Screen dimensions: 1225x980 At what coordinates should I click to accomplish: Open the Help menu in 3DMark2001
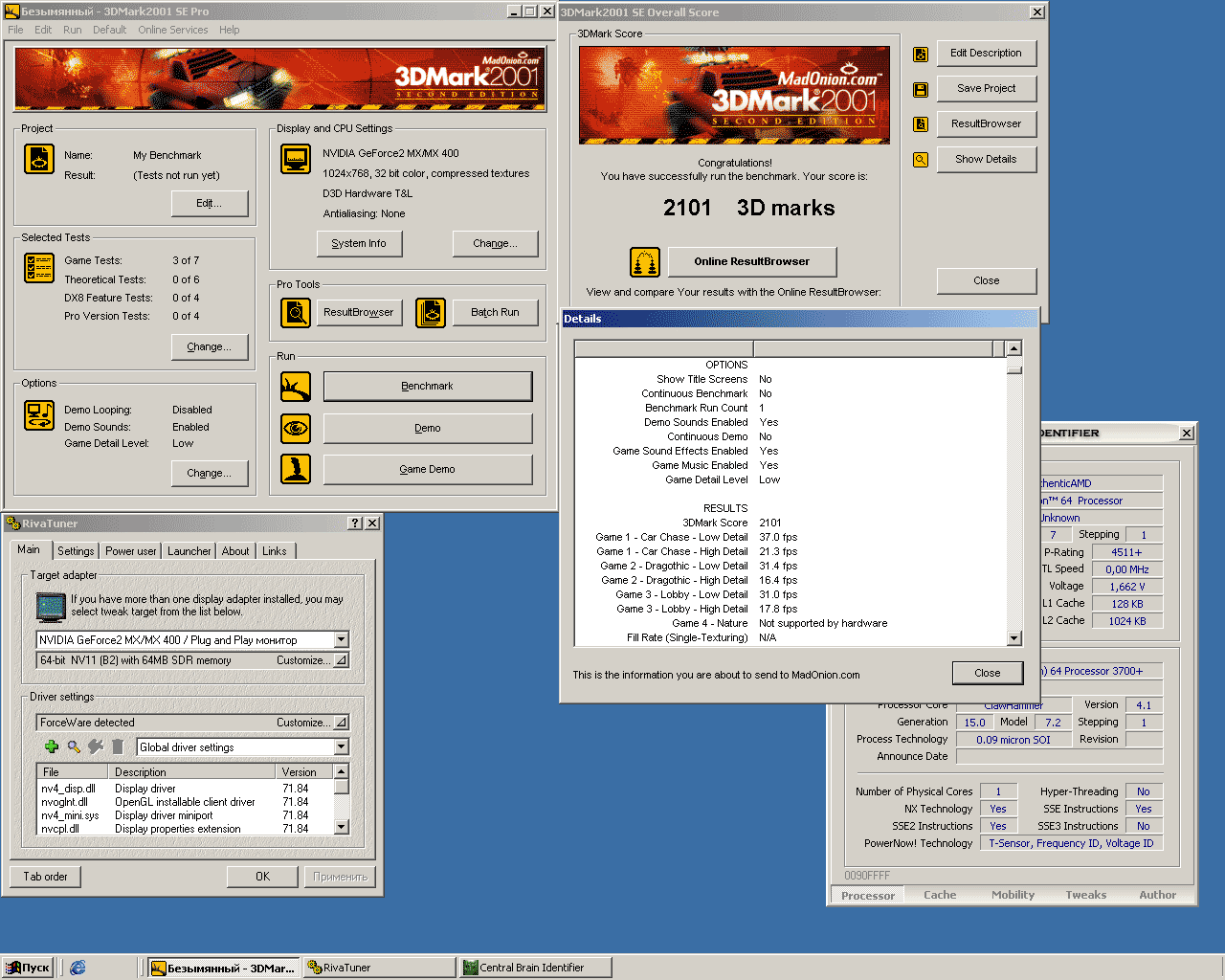click(229, 30)
